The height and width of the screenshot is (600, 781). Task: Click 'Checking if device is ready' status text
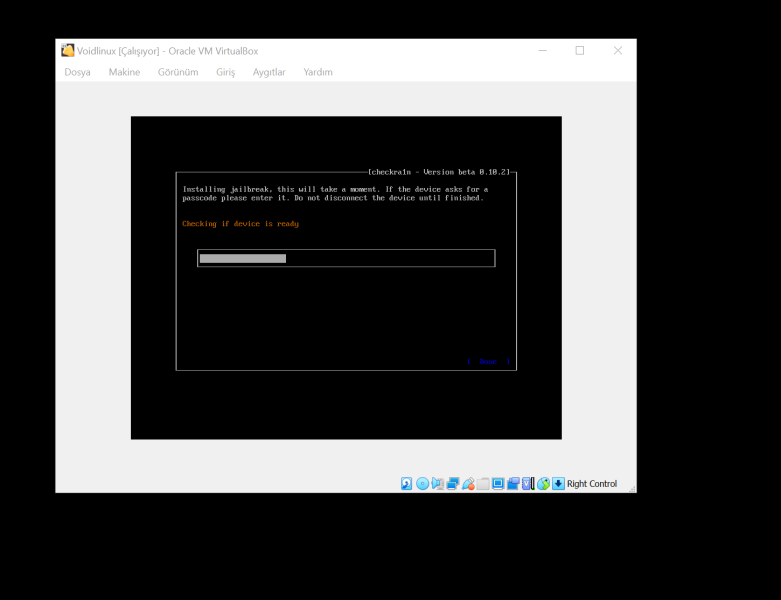(x=240, y=224)
